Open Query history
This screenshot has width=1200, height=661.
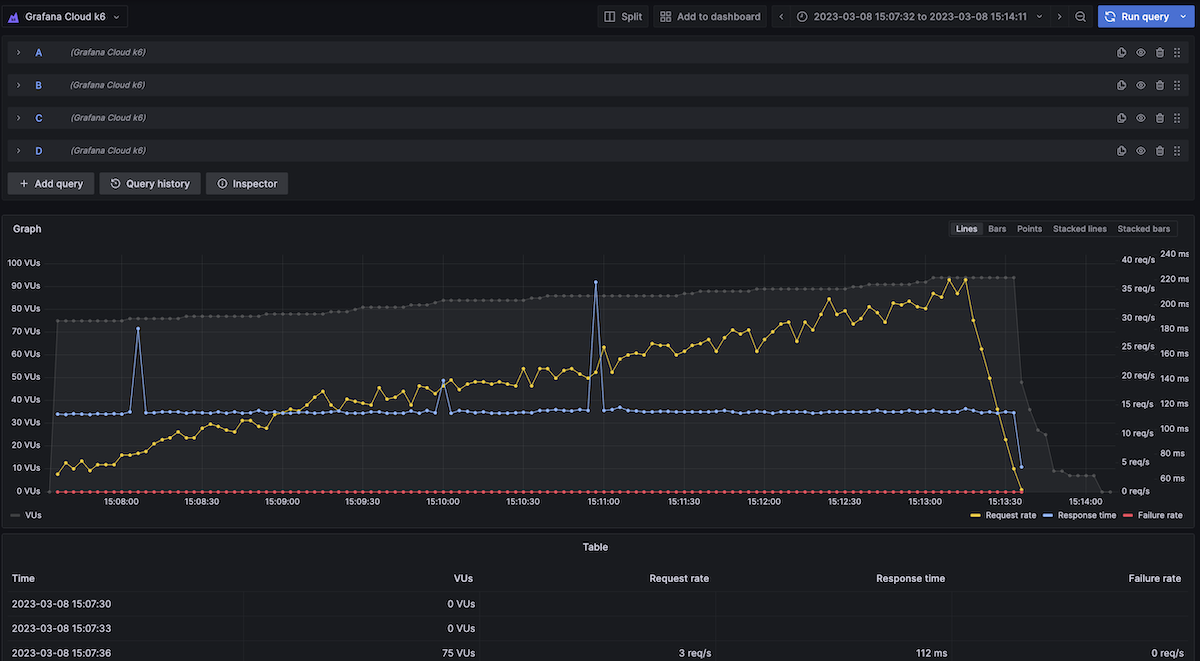(x=149, y=183)
